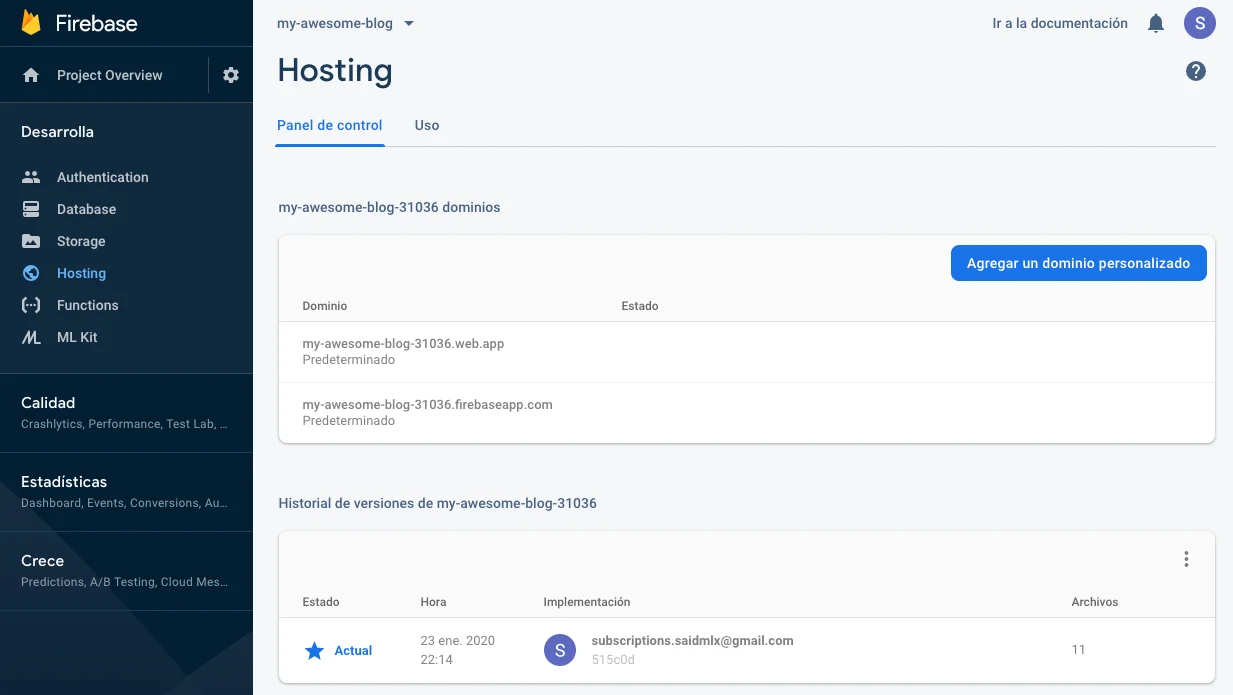Select the Panel de control tab

click(x=330, y=125)
